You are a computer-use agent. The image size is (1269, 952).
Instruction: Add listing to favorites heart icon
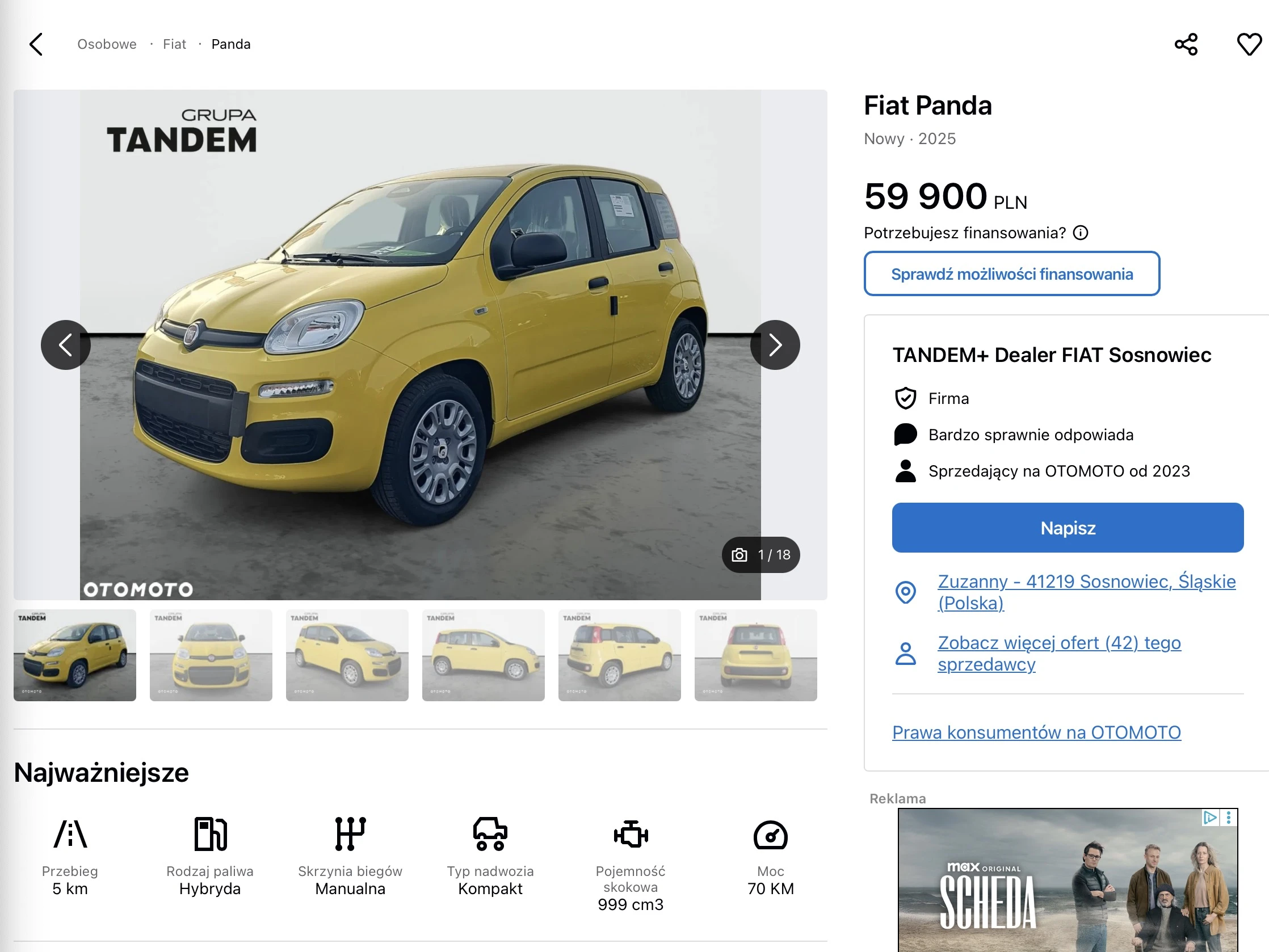pos(1249,44)
